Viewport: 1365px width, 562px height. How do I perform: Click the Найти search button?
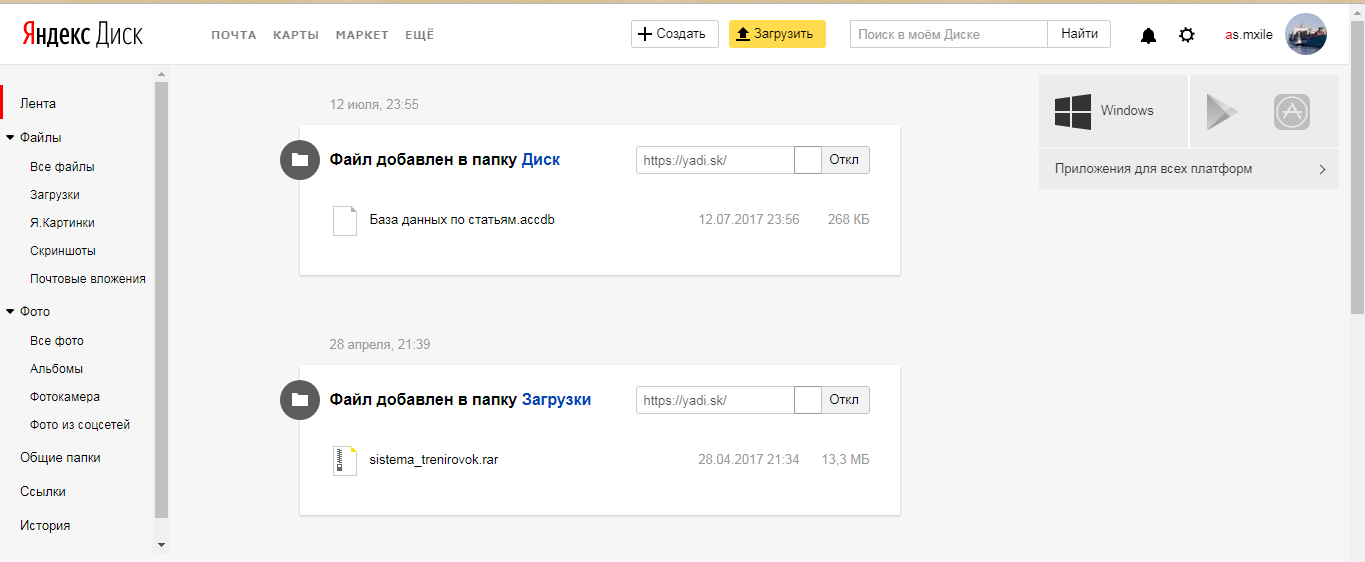pos(1079,34)
